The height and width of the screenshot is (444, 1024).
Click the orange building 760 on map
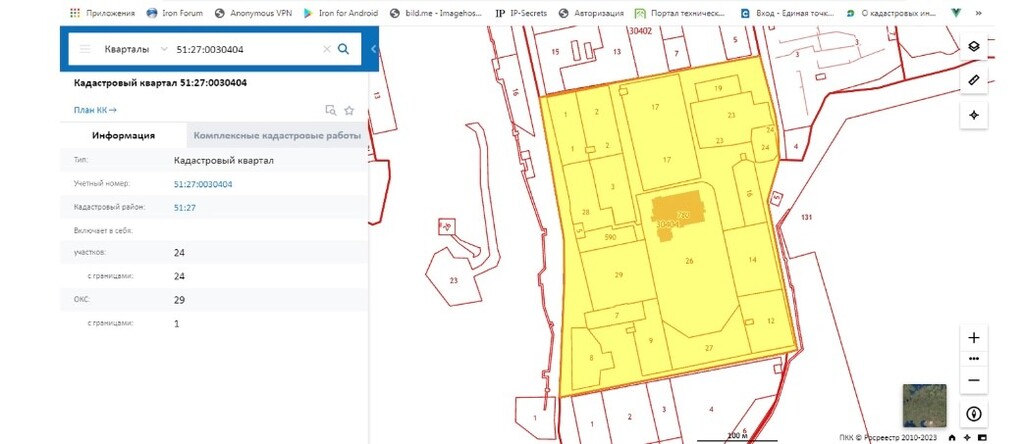pyautogui.click(x=679, y=209)
